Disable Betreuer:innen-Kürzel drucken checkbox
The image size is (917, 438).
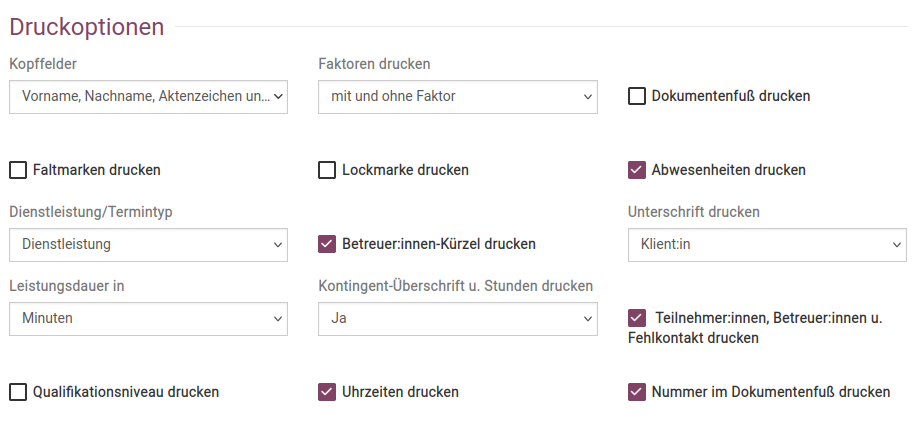pyautogui.click(x=327, y=244)
